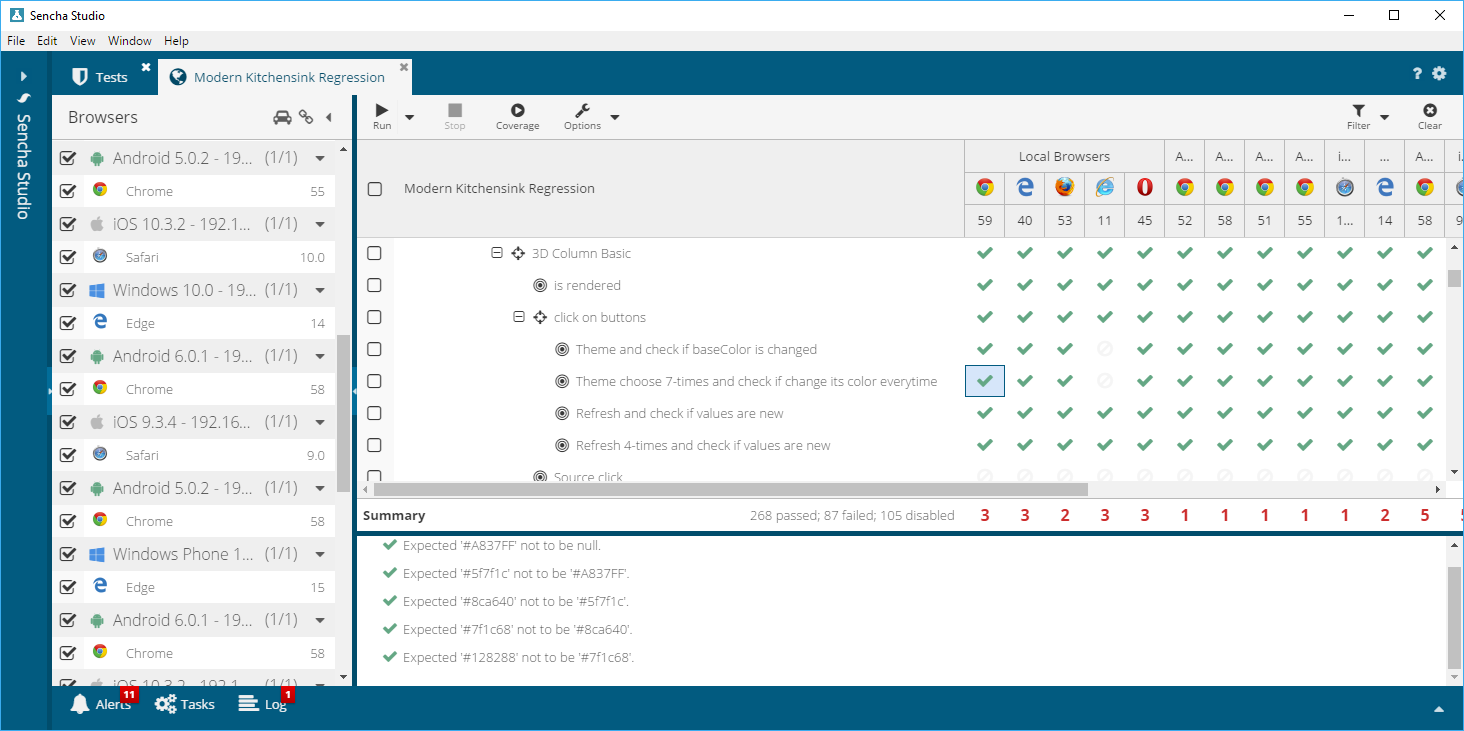The height and width of the screenshot is (731, 1464).
Task: Click the Local Browsers column group header
Action: 1064,156
